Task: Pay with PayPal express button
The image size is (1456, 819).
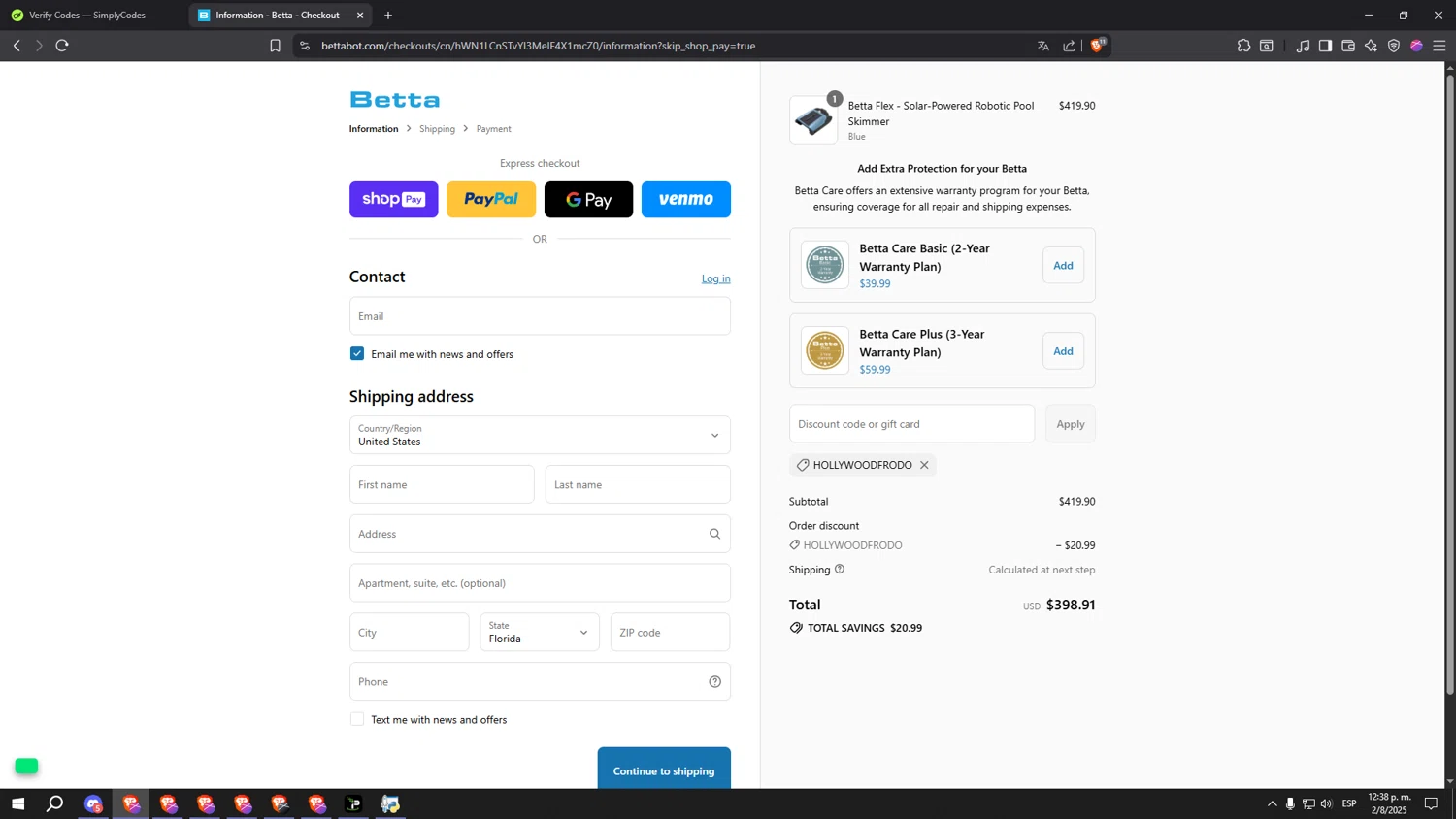Action: 491,199
